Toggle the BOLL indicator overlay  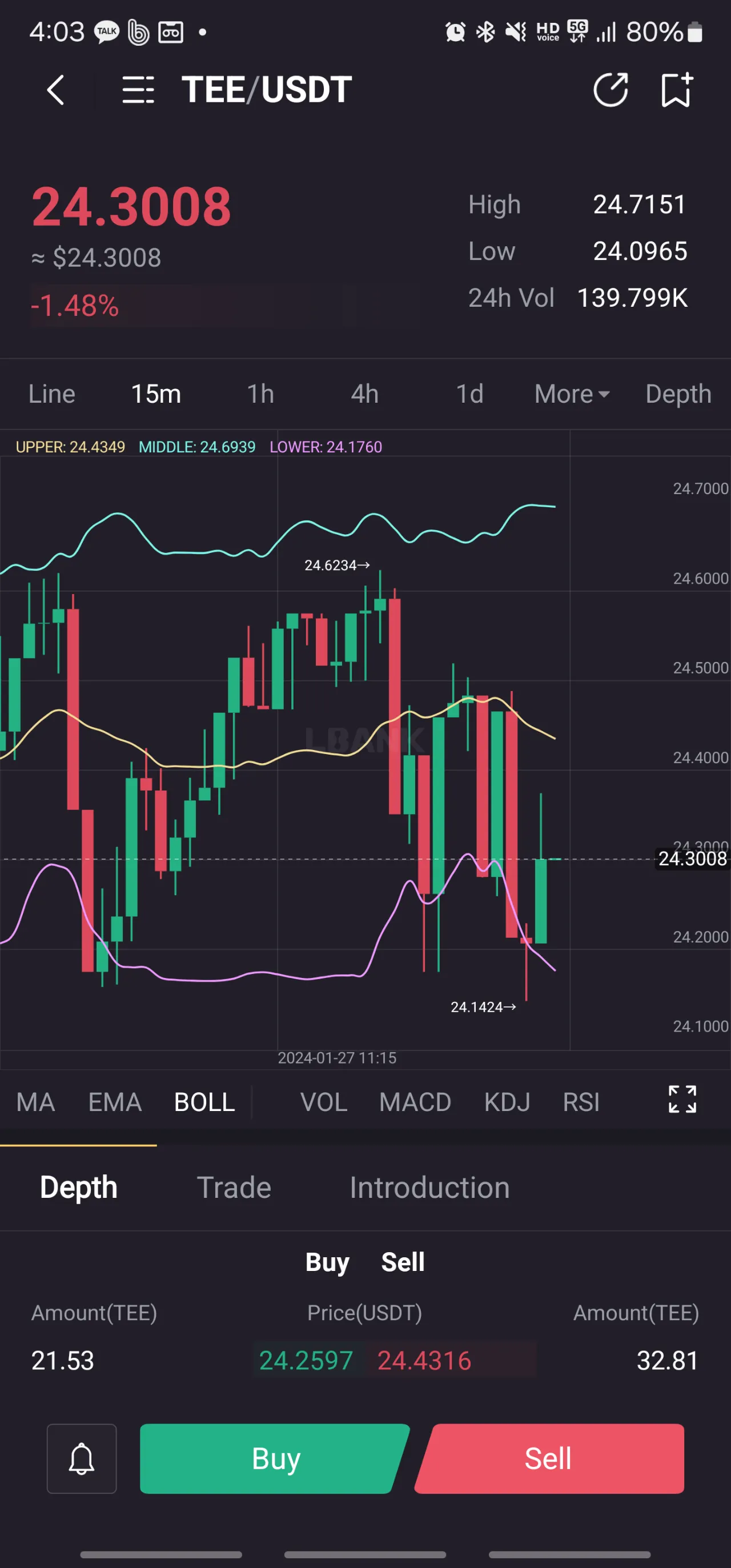tap(204, 1102)
